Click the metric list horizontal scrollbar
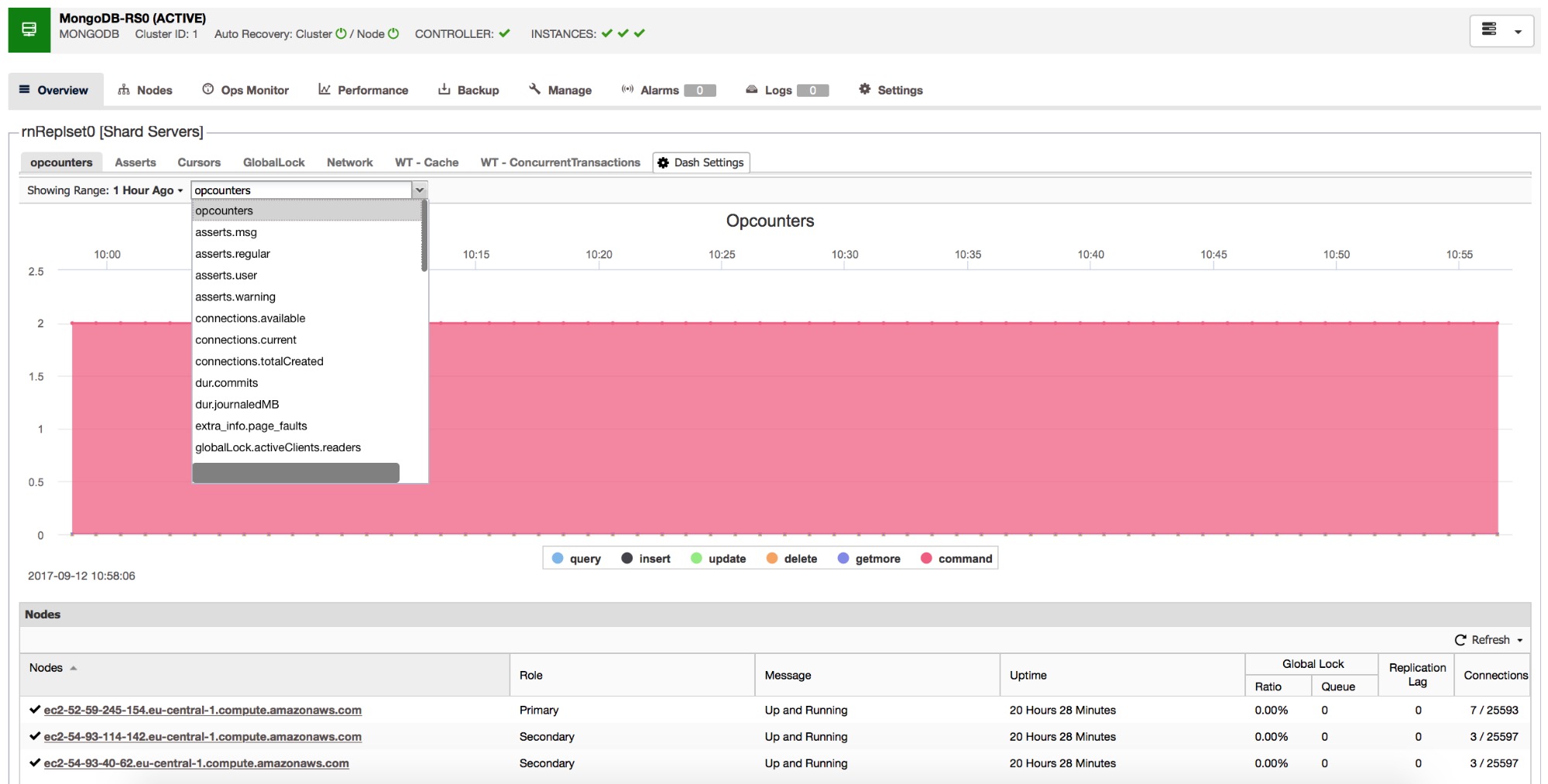 pyautogui.click(x=296, y=473)
